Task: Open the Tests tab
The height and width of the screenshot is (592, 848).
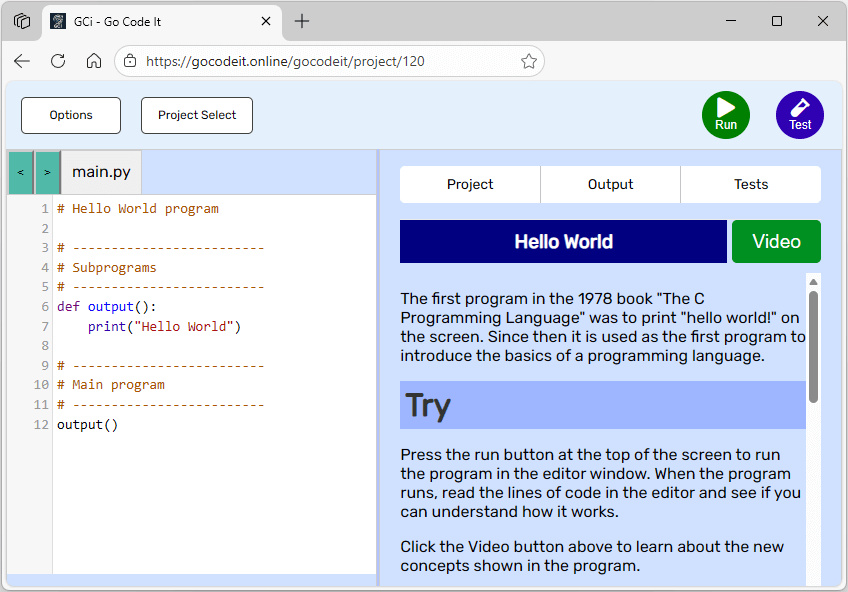Action: point(750,184)
